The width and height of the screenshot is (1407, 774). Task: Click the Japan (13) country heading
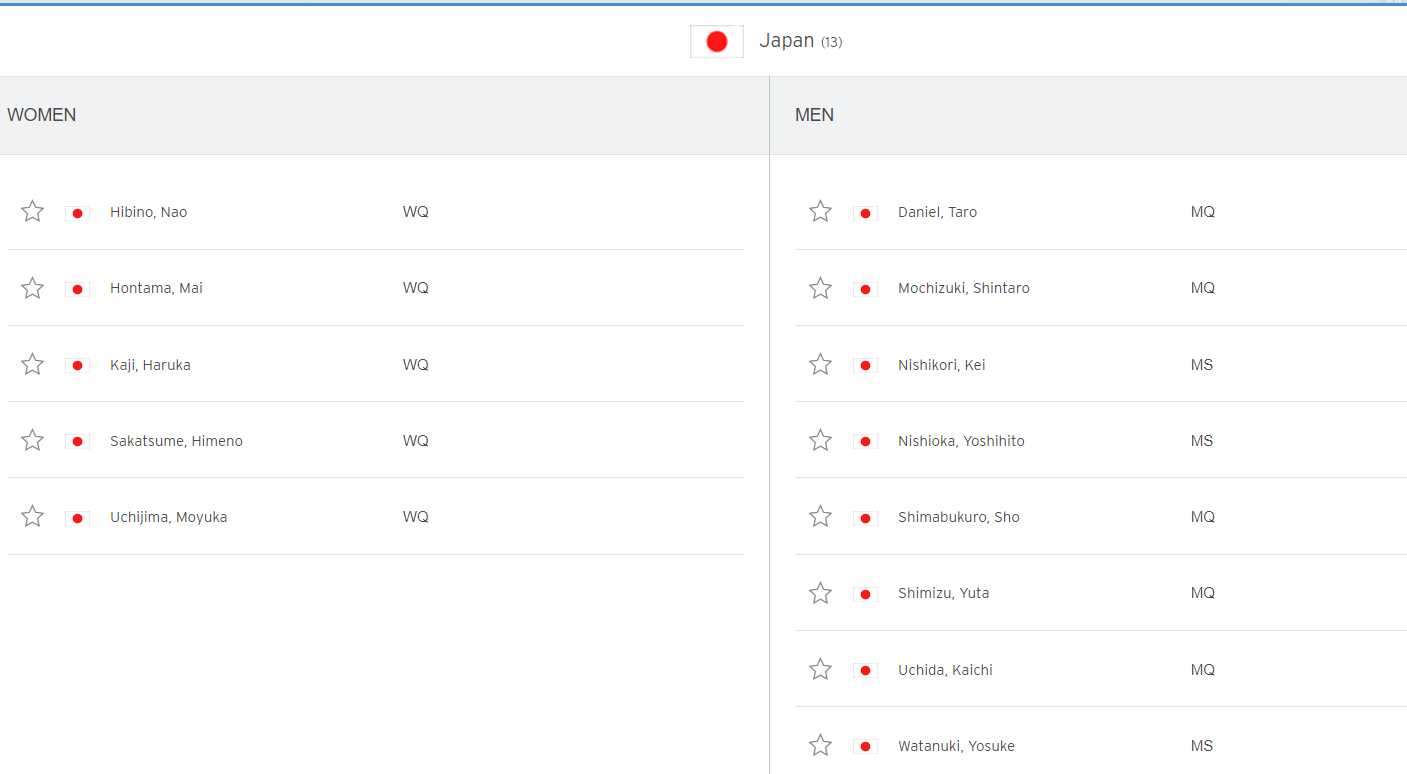click(800, 41)
